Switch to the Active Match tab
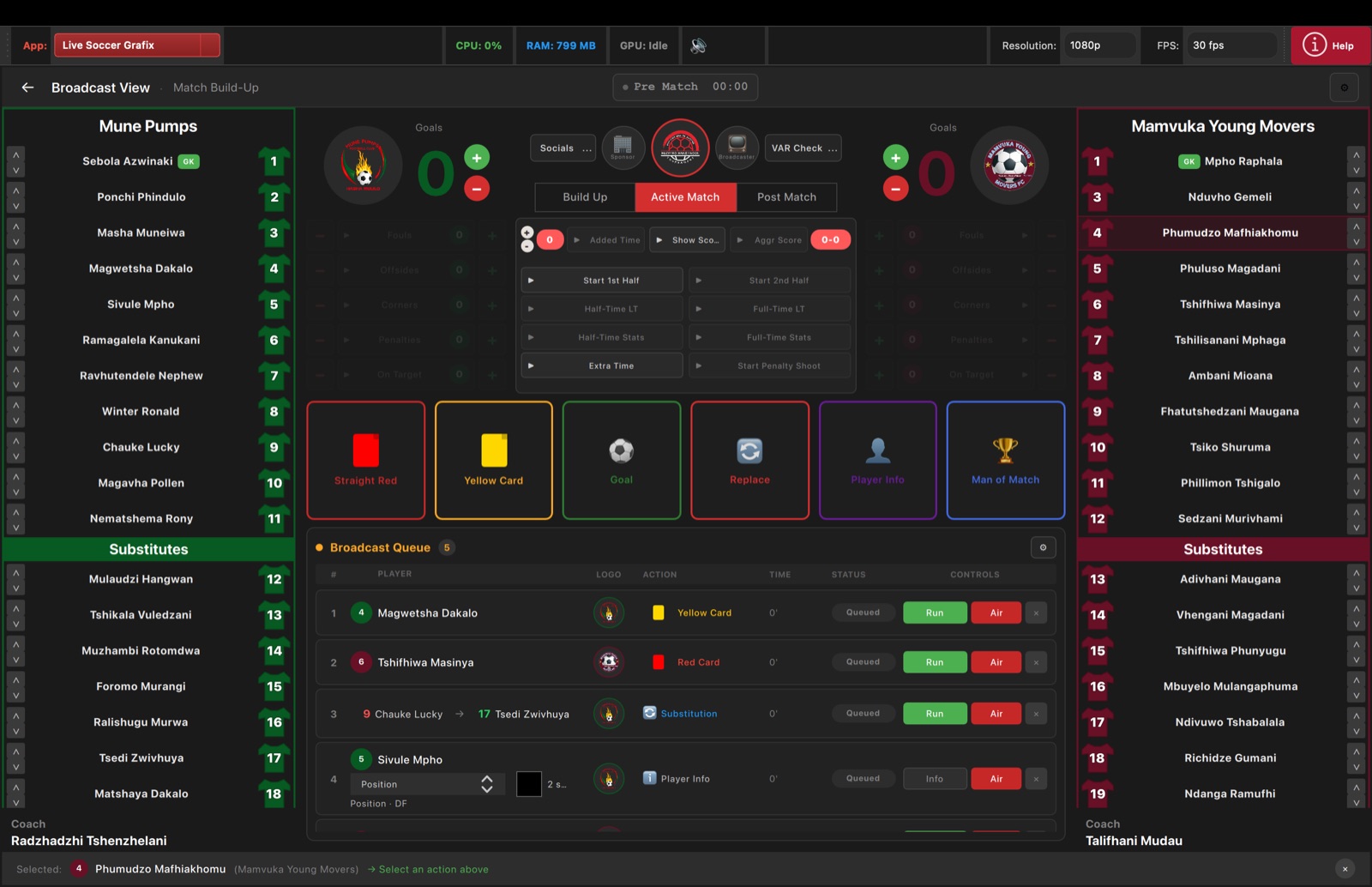The height and width of the screenshot is (887, 1372). (x=685, y=197)
